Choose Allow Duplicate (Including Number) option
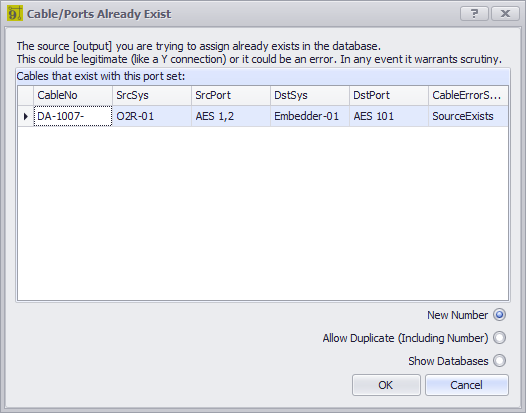Image resolution: width=526 pixels, height=413 pixels. [499, 338]
